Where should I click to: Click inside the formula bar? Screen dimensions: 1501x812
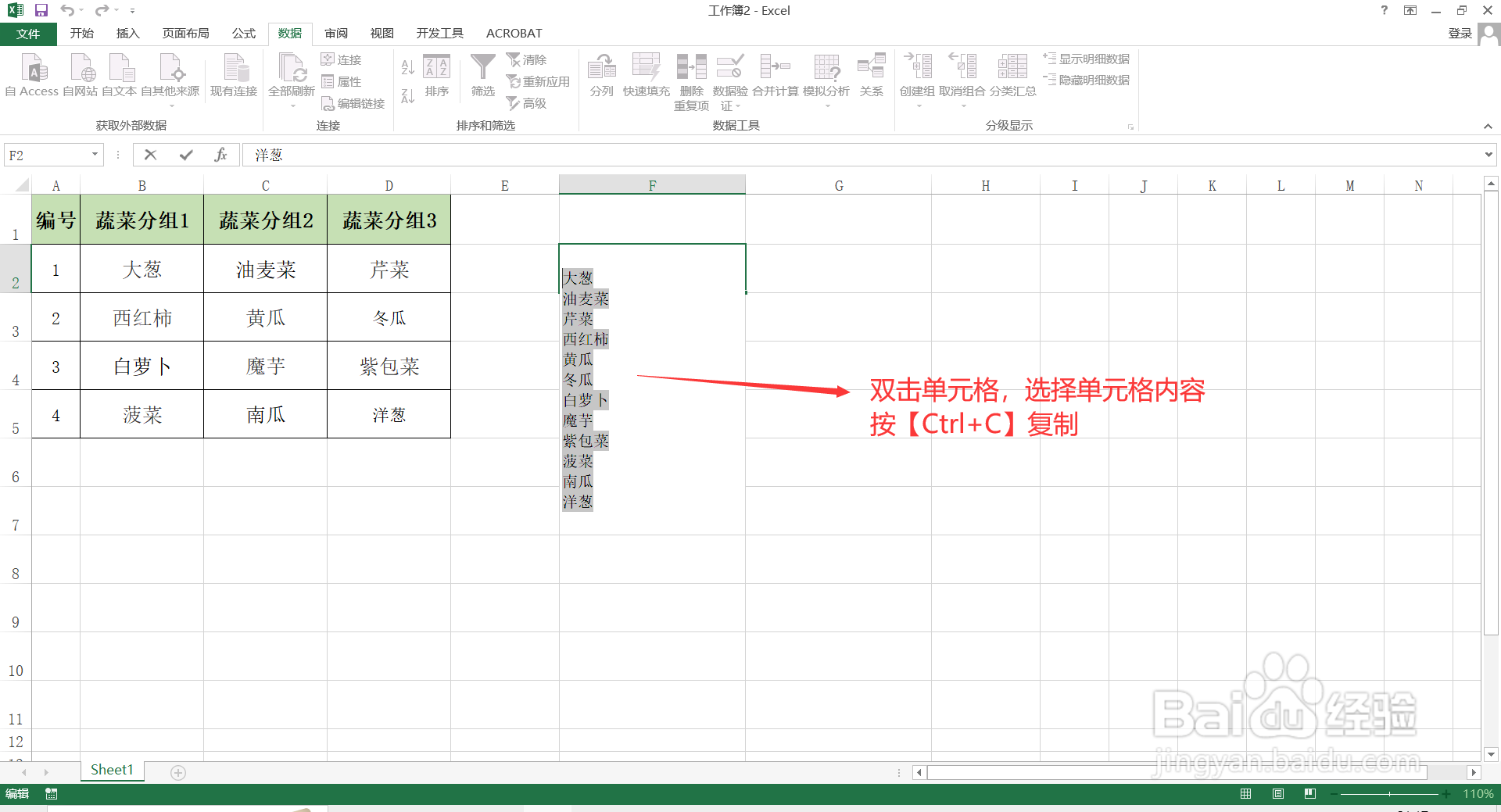[x=547, y=155]
